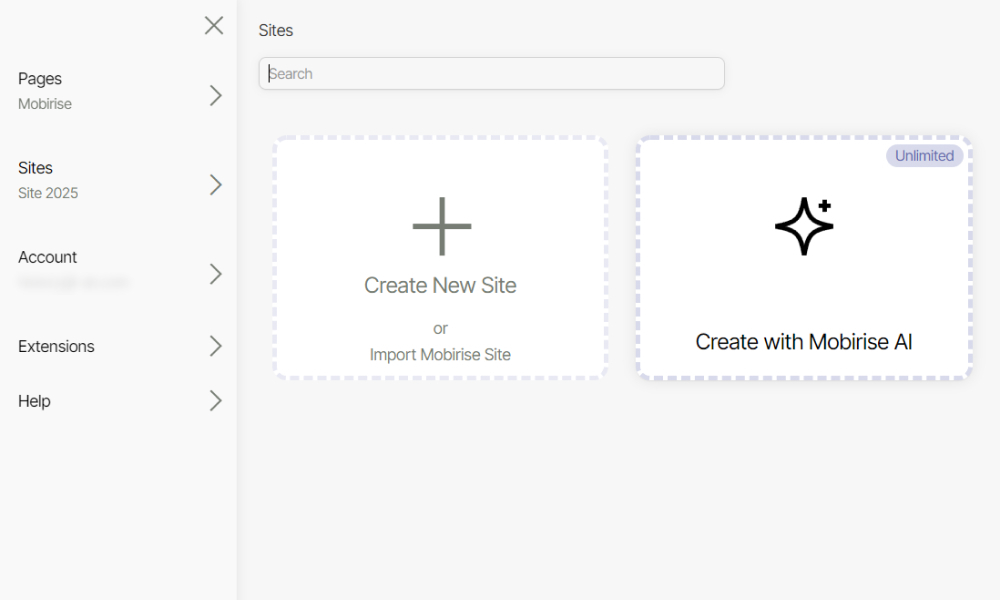Click the Import Mobirise Site link
The image size is (1000, 600).
pyautogui.click(x=440, y=354)
